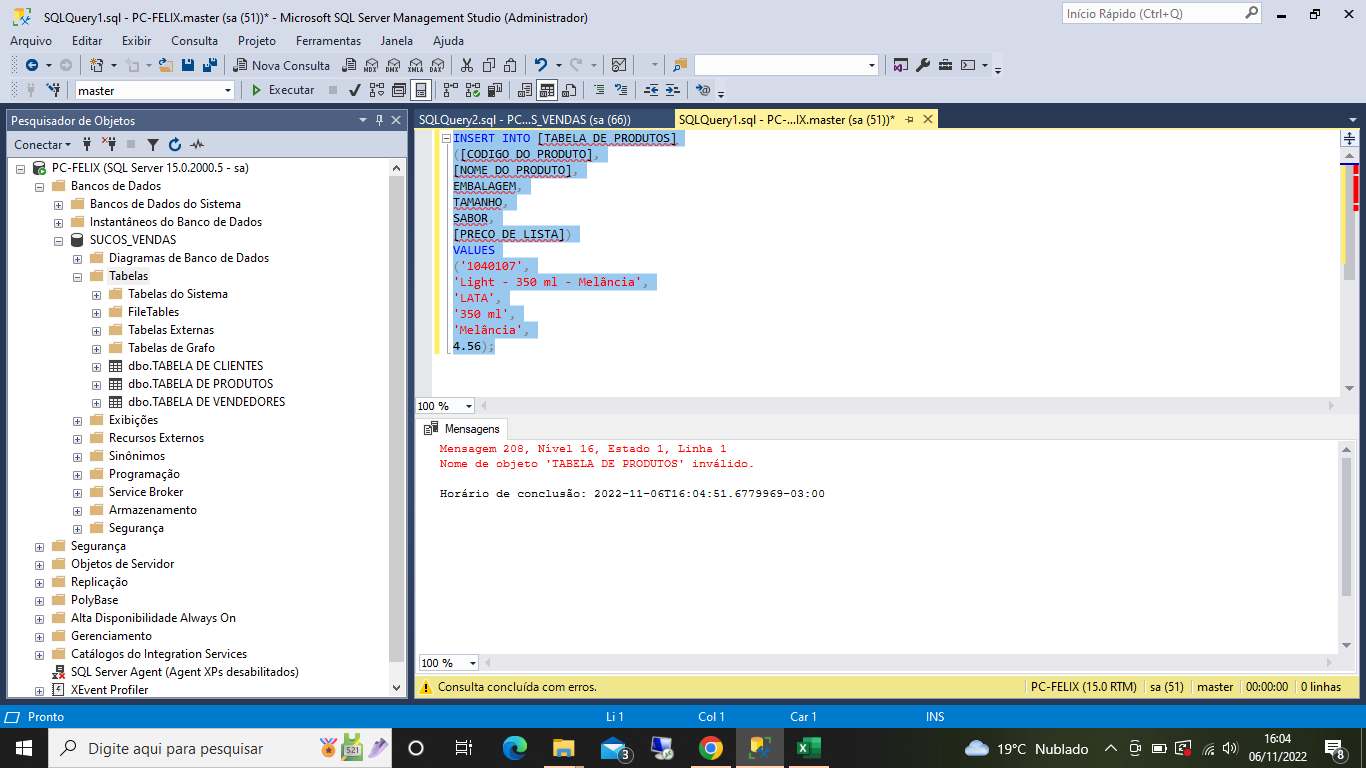Click the Object Explorer vertical scrollbar
Viewport: 1366px width, 768px height.
[397, 427]
